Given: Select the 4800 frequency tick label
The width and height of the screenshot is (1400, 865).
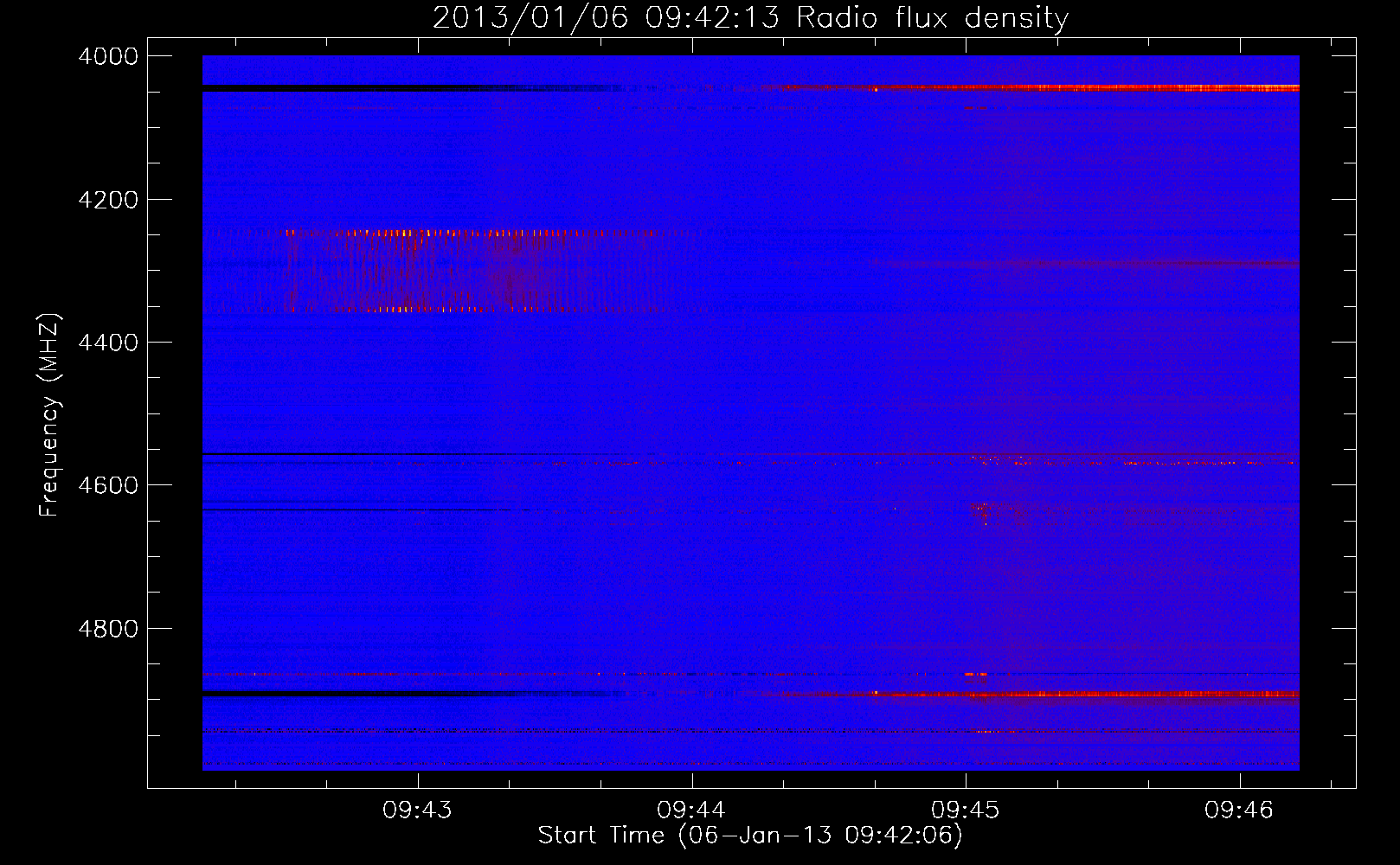Looking at the screenshot, I should (108, 629).
